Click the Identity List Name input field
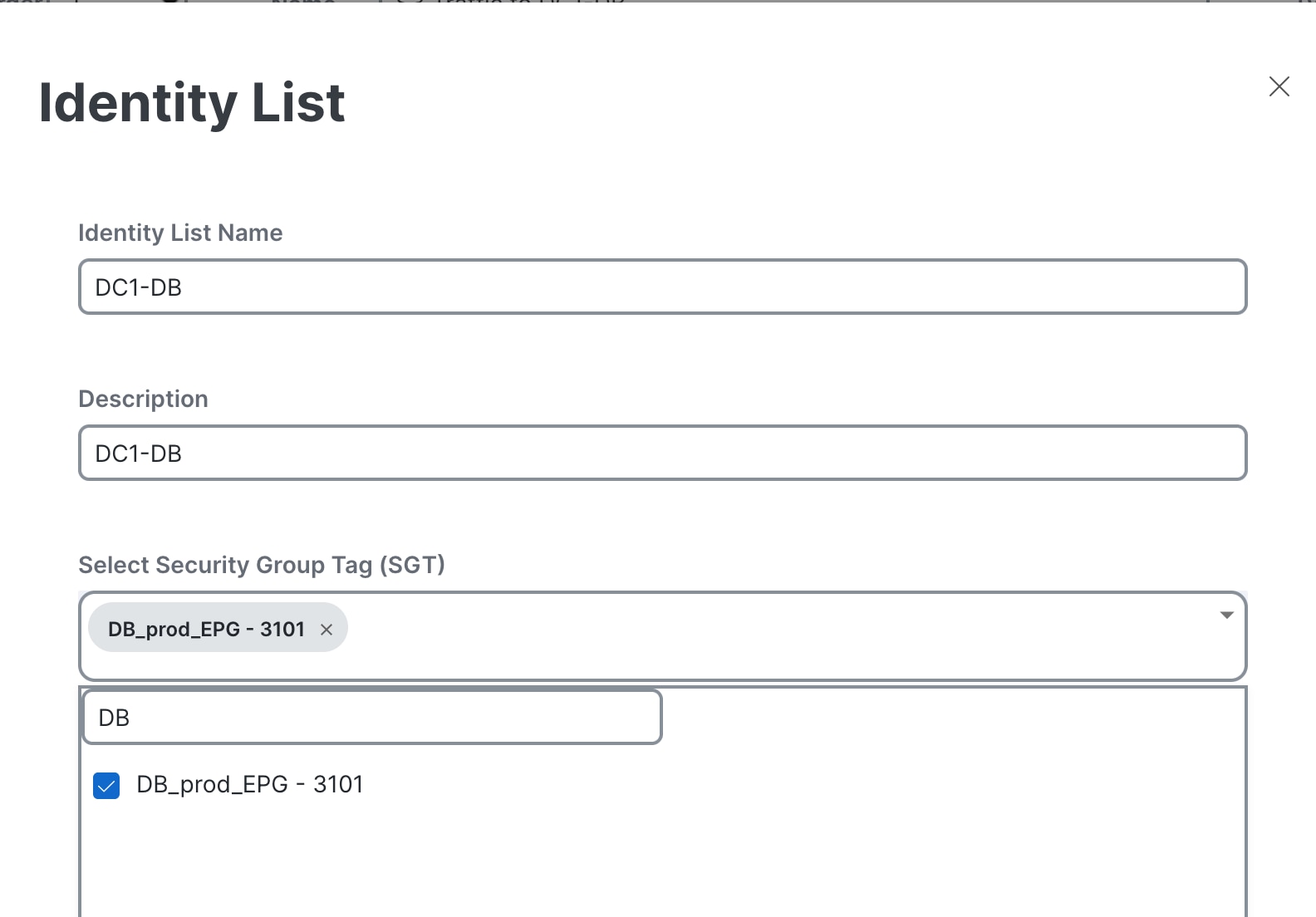The height and width of the screenshot is (917, 1316). click(x=662, y=287)
